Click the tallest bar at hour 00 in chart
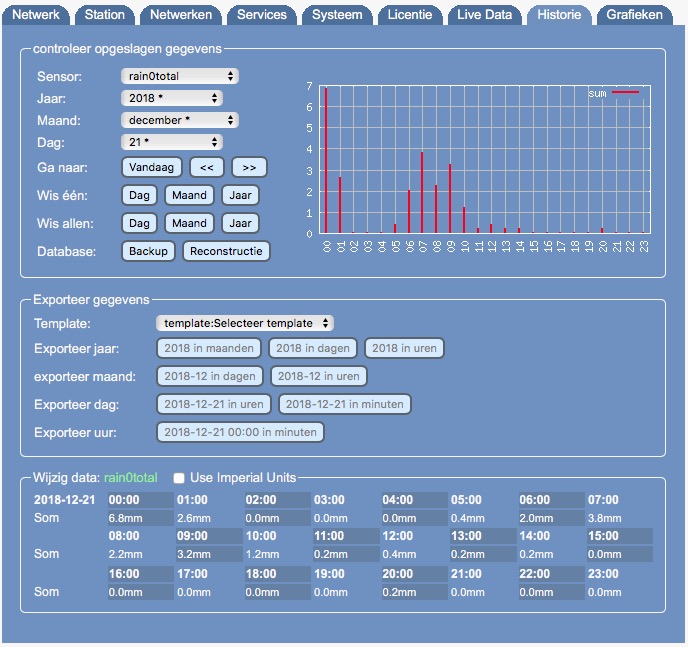 click(x=326, y=161)
